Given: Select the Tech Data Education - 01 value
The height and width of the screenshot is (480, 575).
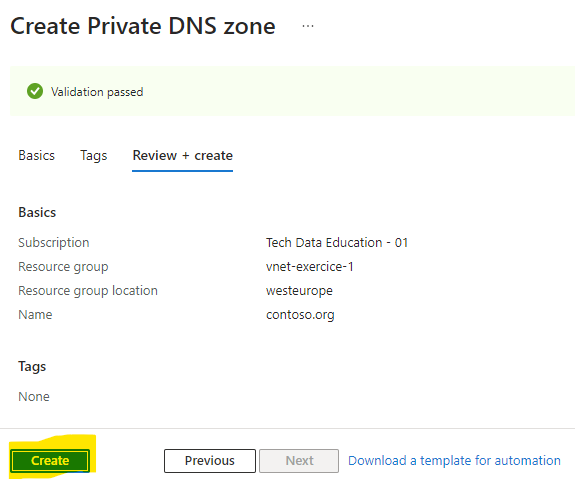Looking at the screenshot, I should [x=337, y=243].
